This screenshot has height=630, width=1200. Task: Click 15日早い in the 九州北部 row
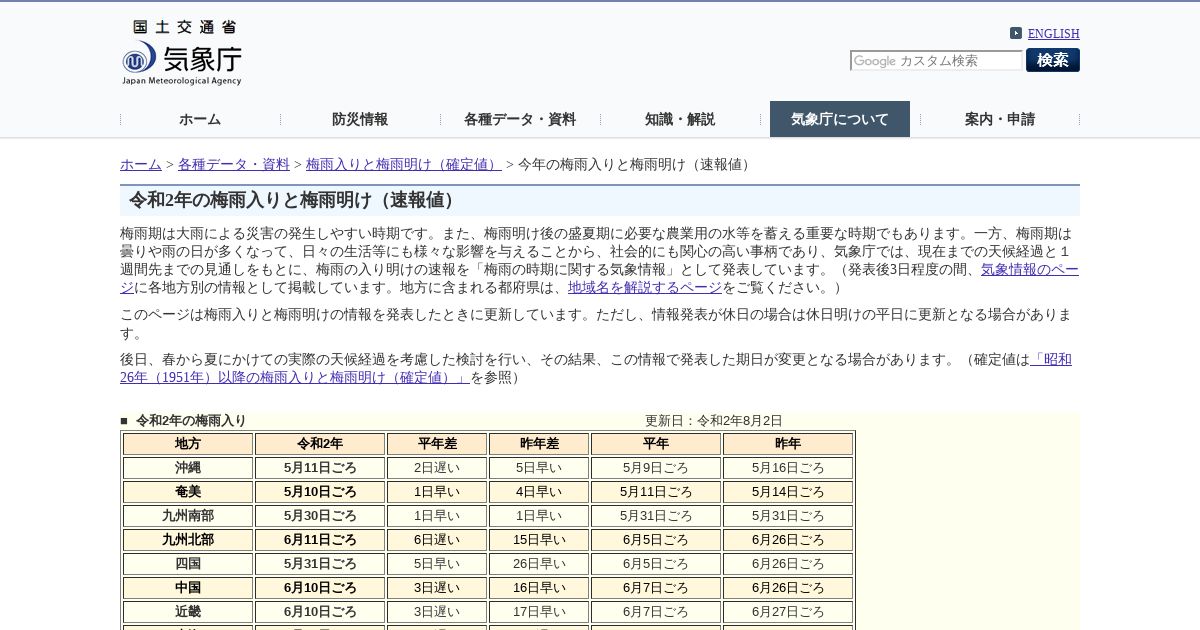tap(539, 540)
